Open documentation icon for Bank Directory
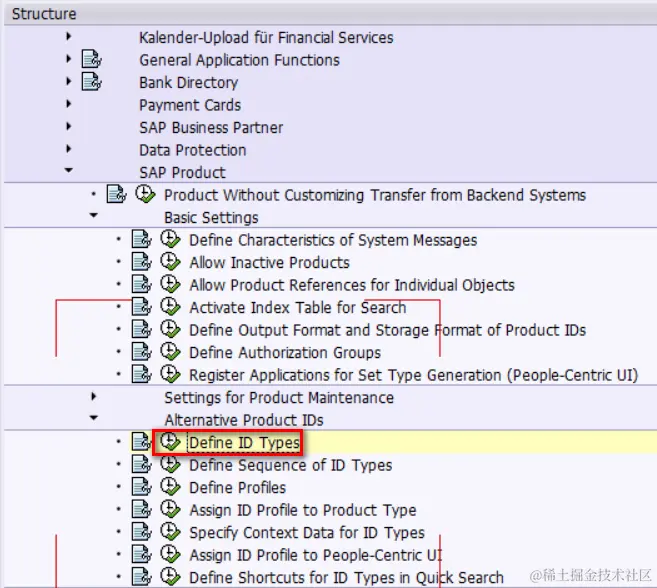The width and height of the screenshot is (657, 588). coord(91,81)
